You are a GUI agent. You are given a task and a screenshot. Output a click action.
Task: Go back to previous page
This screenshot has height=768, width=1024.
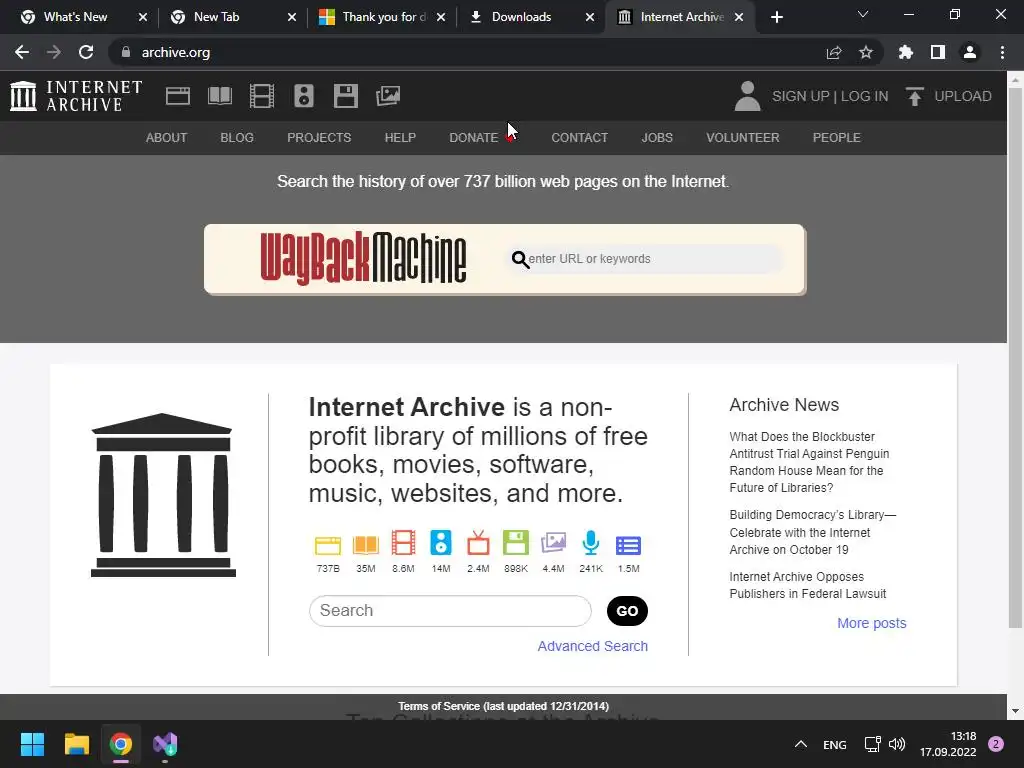coord(22,52)
